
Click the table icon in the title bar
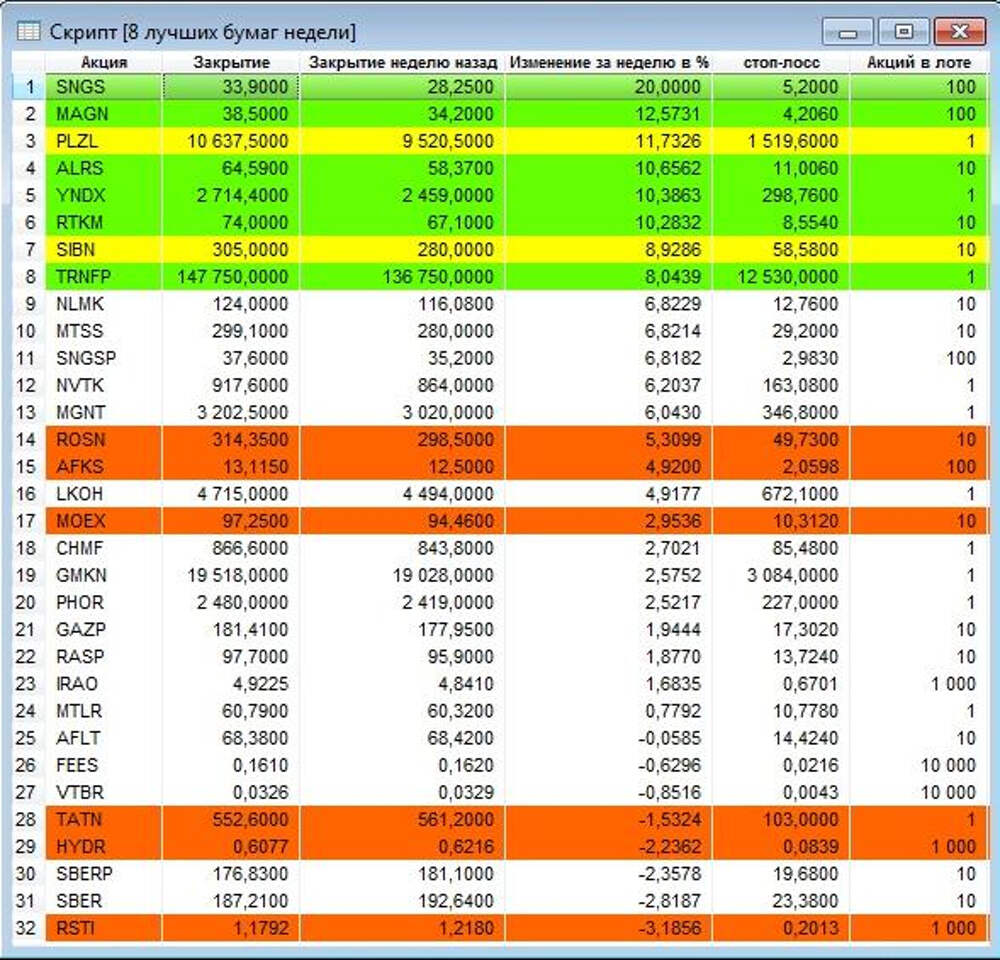coord(29,32)
